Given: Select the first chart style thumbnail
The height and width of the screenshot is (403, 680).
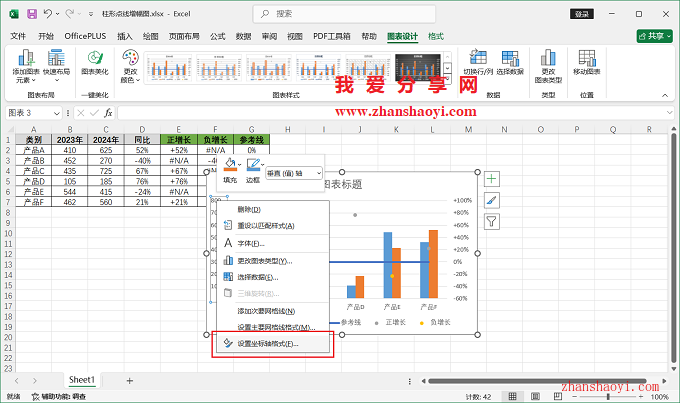Looking at the screenshot, I should (x=169, y=67).
